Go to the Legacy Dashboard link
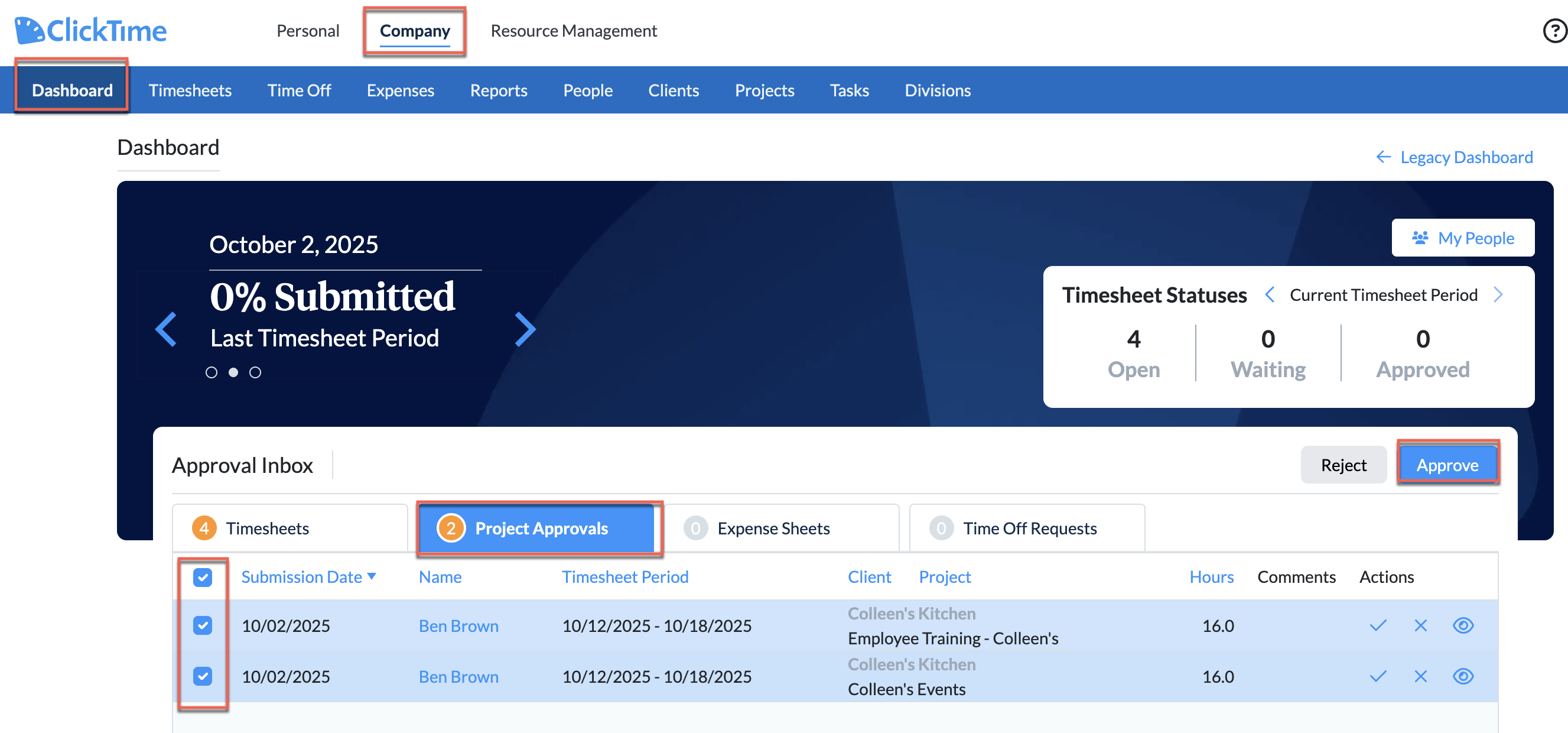1568x733 pixels. coord(1455,157)
